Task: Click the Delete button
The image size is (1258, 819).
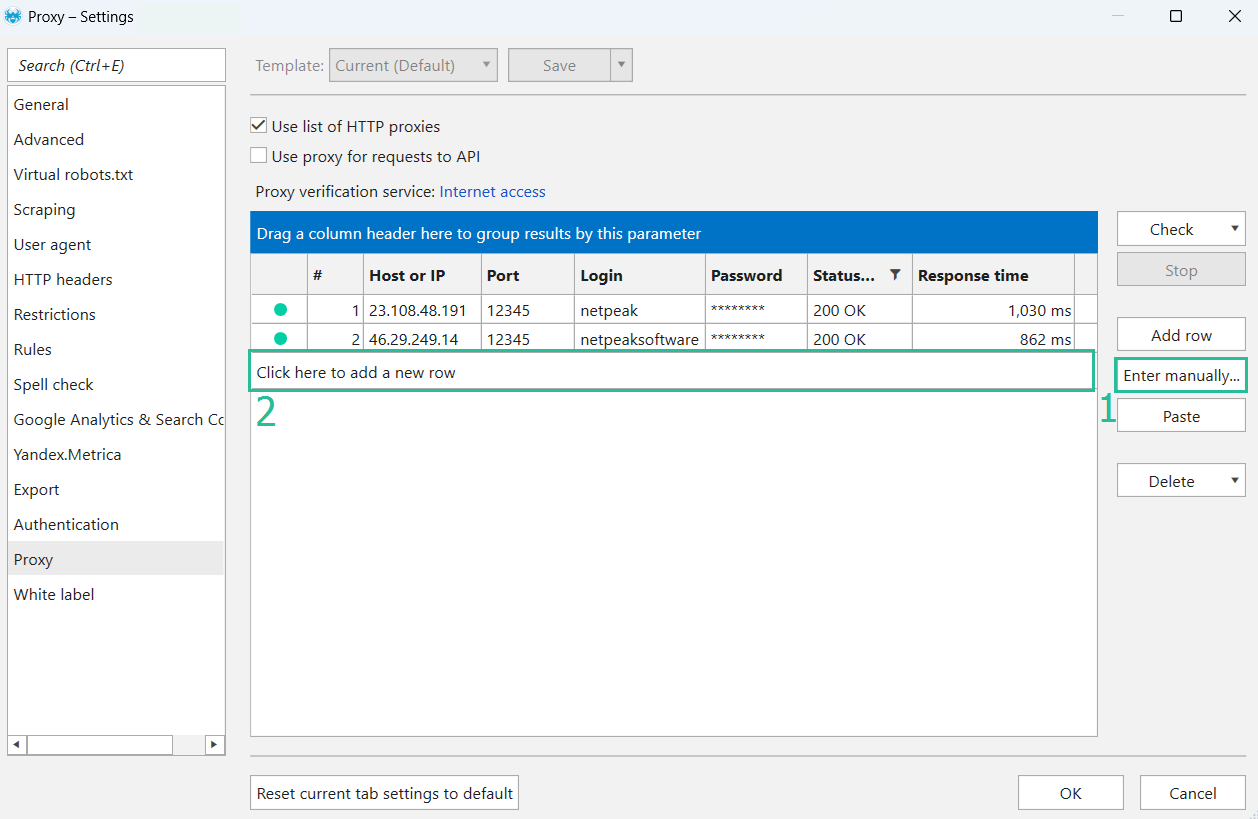Action: [1171, 481]
